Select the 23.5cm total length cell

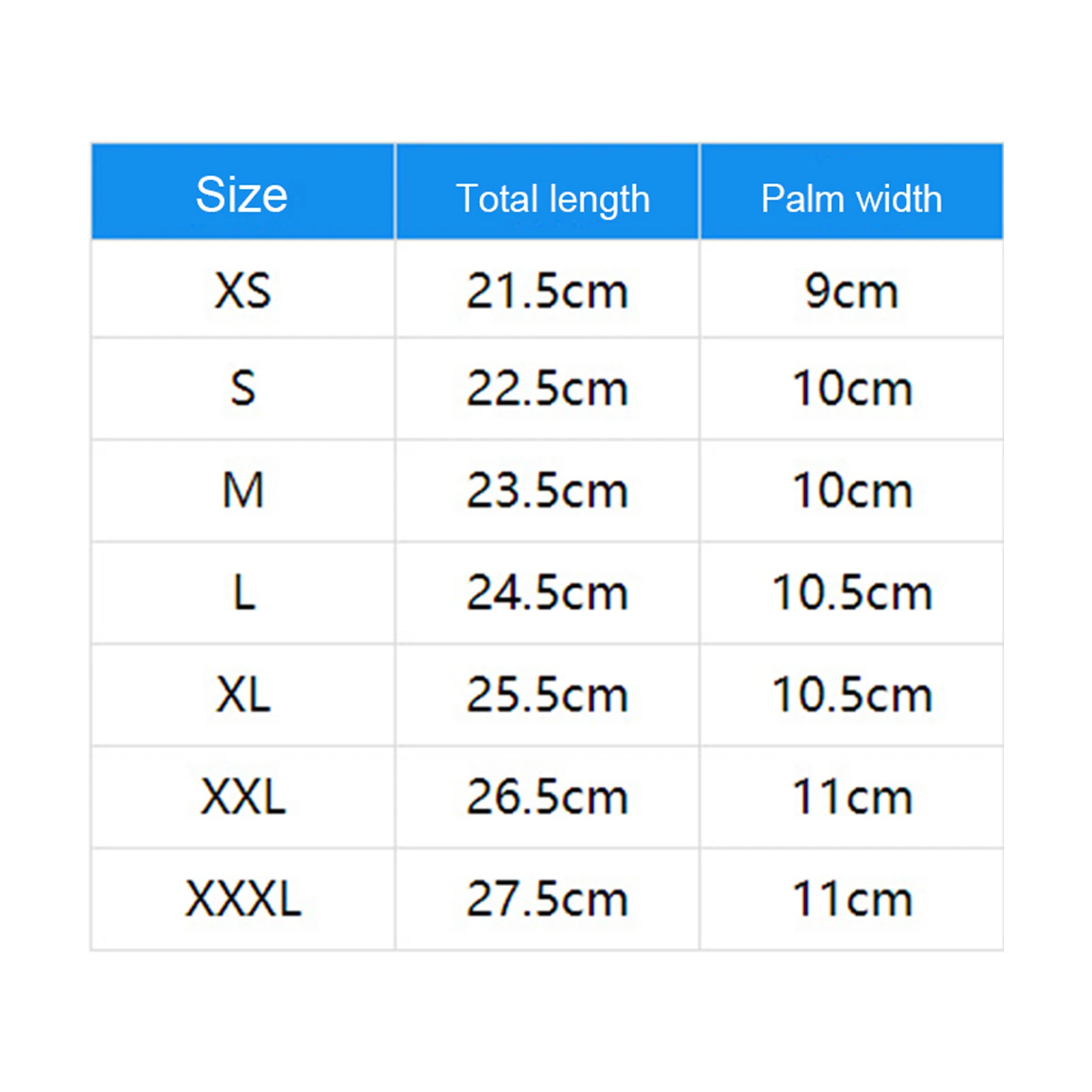(x=547, y=490)
